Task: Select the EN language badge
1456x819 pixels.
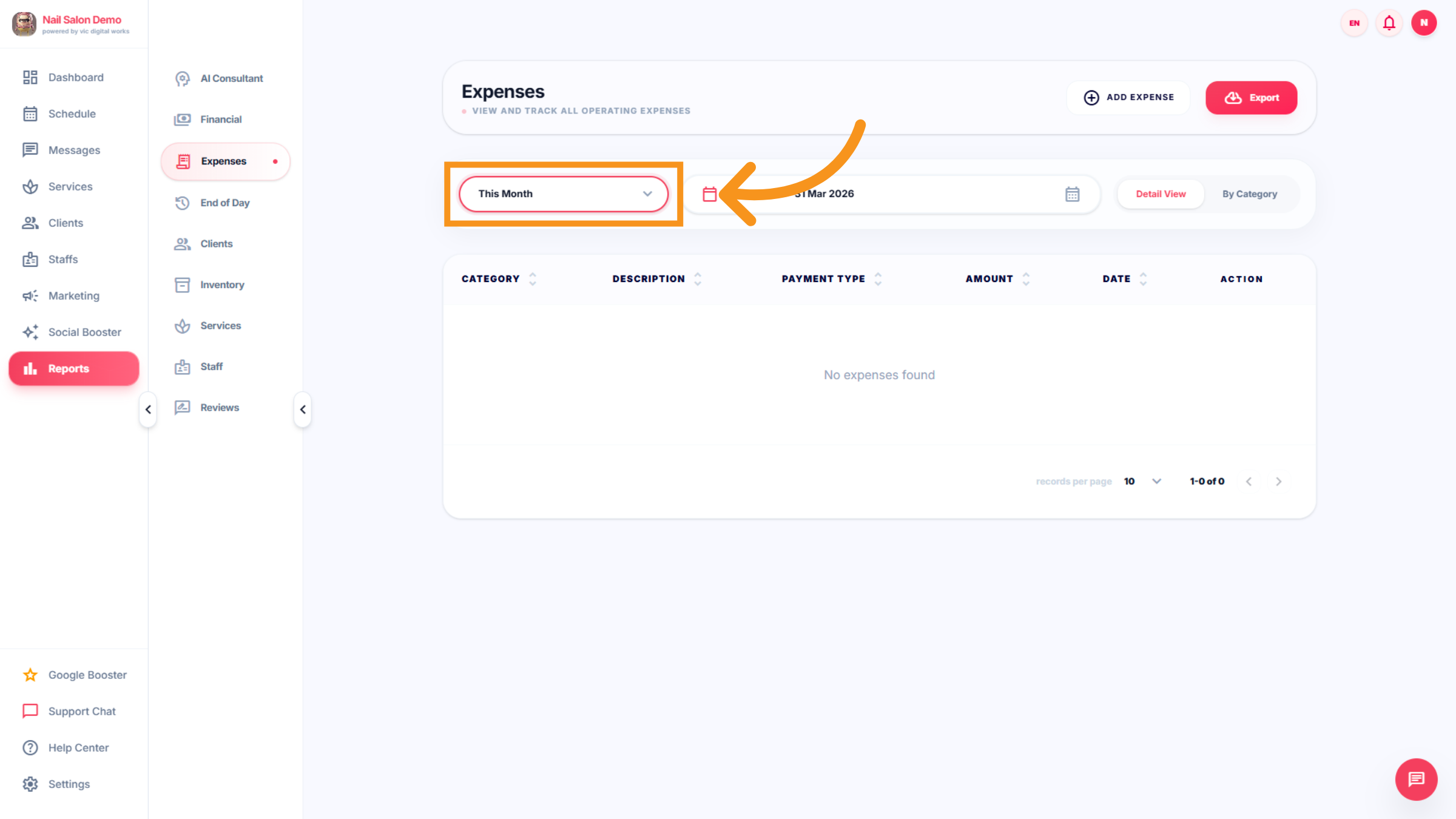Action: point(1353,22)
